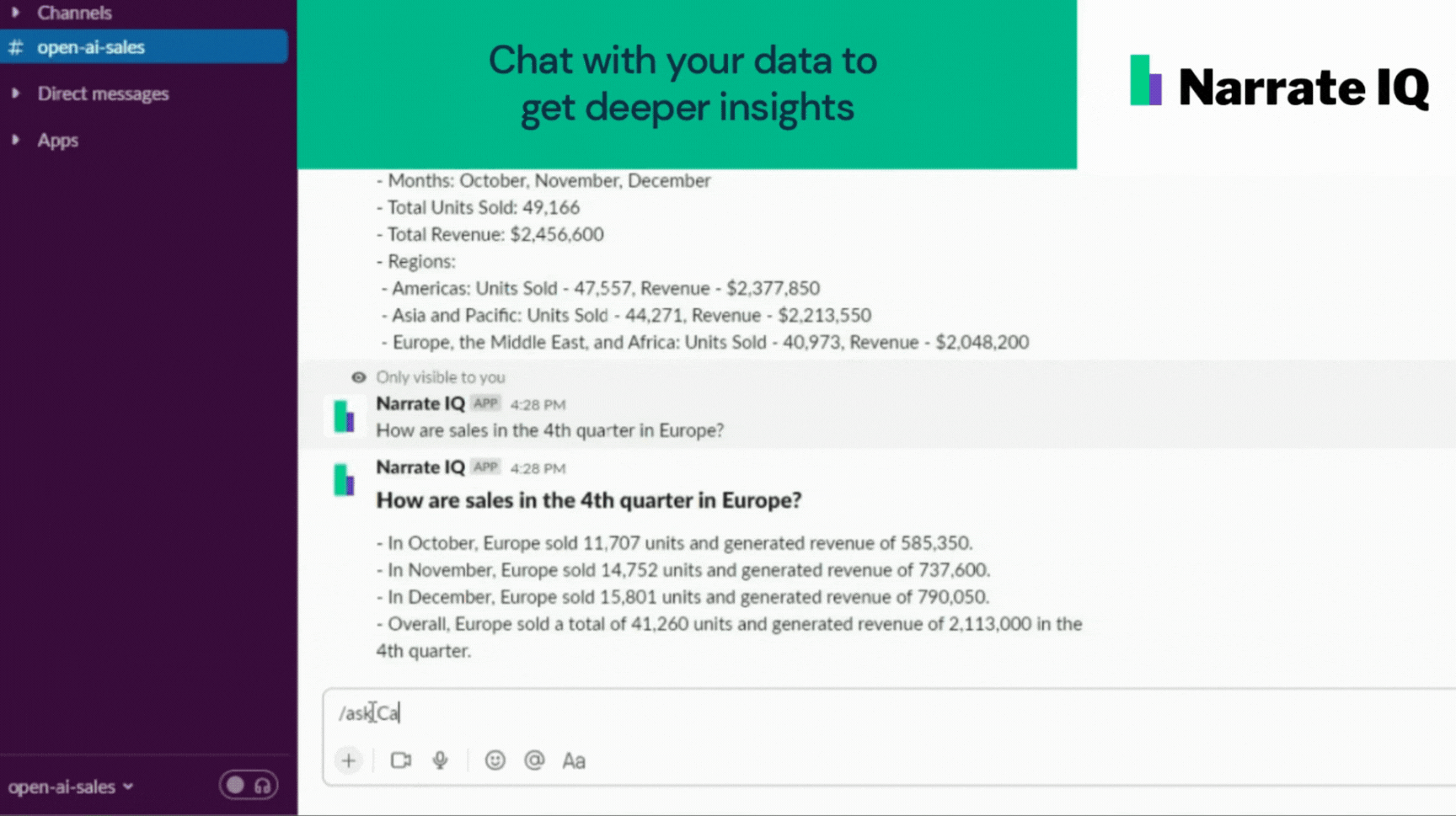Expand the Direct messages section
1456x816 pixels.
15,93
